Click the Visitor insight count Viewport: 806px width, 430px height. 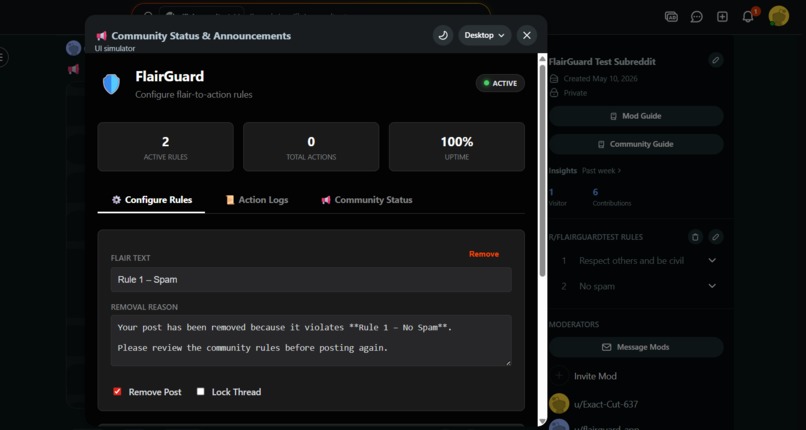click(551, 192)
